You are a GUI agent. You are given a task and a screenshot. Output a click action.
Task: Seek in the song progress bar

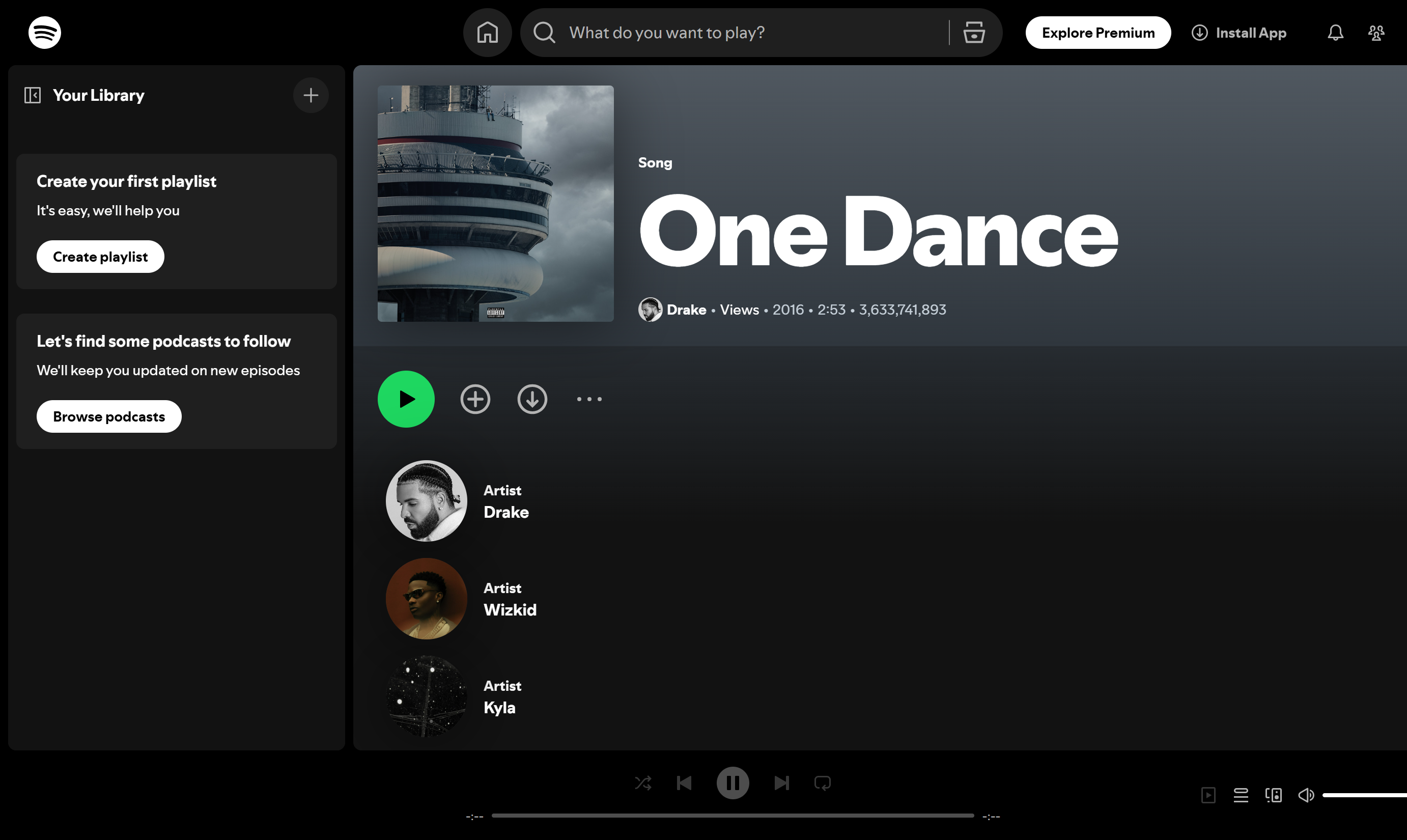[x=733, y=816]
